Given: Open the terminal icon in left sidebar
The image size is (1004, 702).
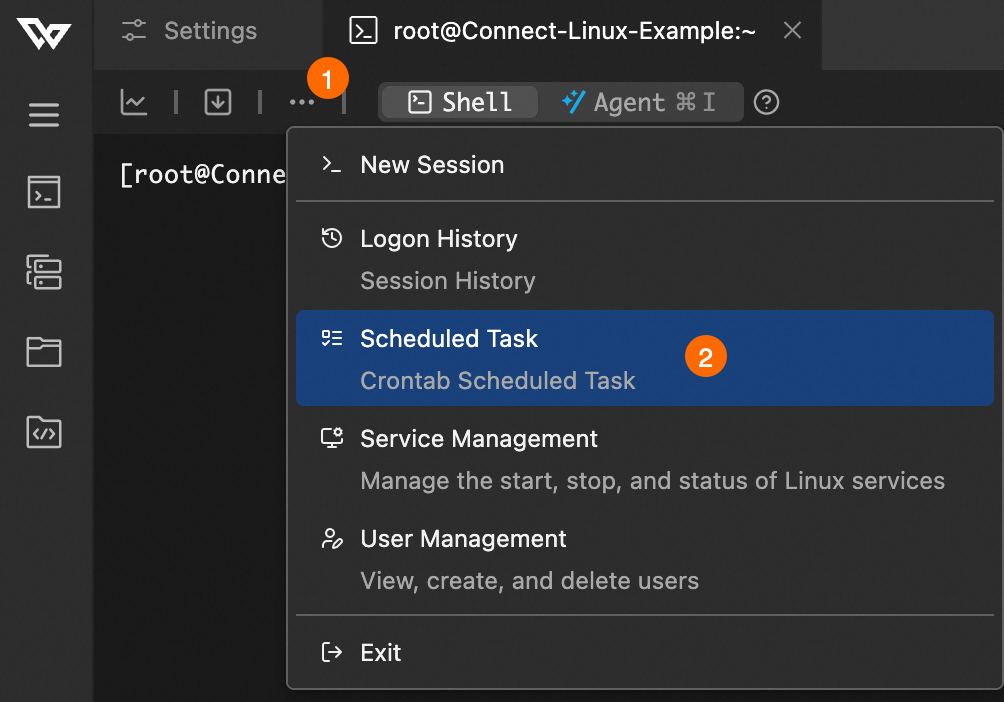Looking at the screenshot, I should click(x=44, y=192).
